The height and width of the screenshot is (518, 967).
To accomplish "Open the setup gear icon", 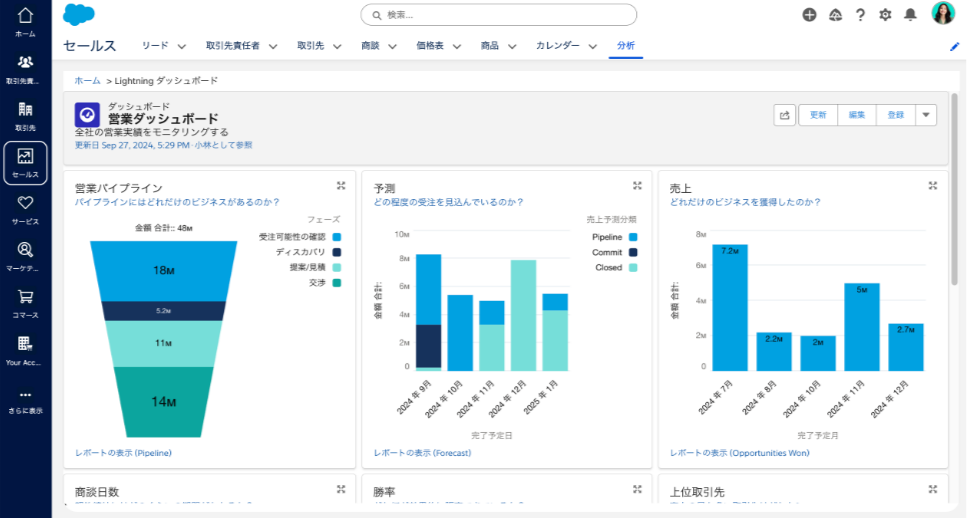I will [885, 14].
